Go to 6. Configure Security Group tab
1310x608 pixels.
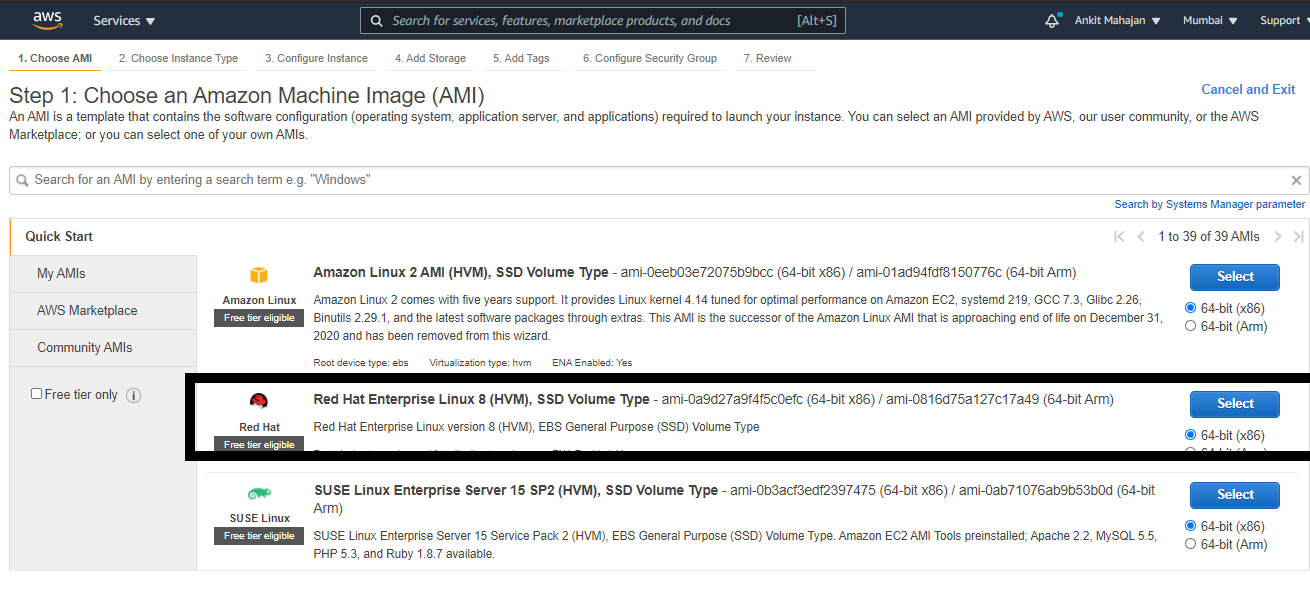pyautogui.click(x=650, y=59)
